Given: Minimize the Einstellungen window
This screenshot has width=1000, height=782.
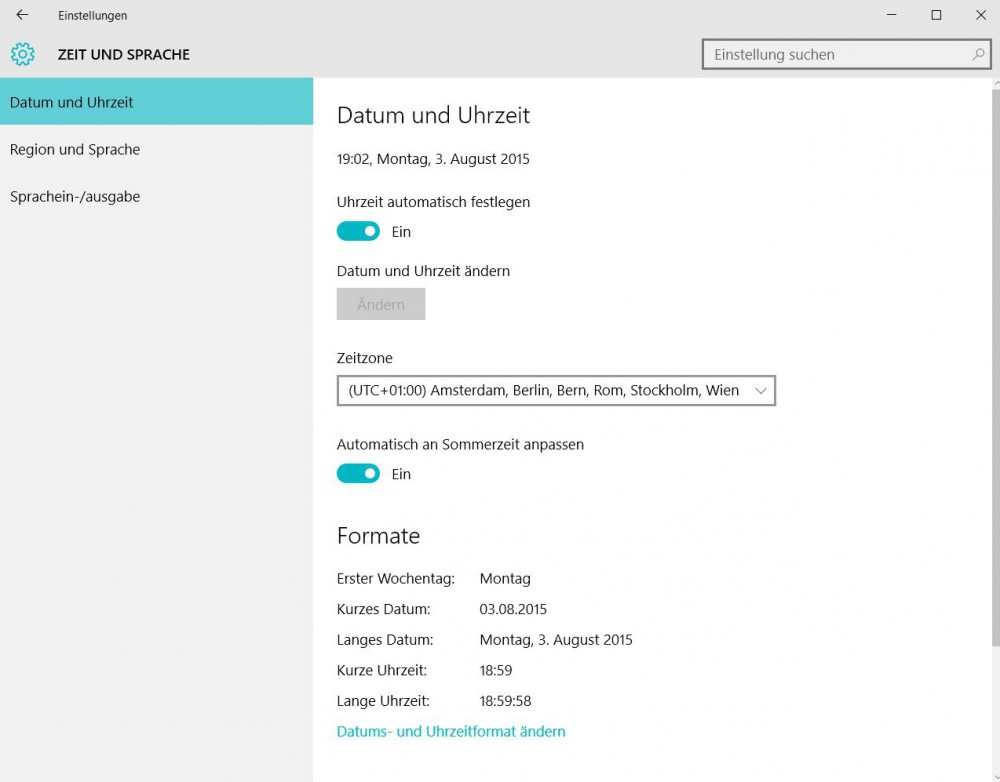Looking at the screenshot, I should (x=891, y=15).
